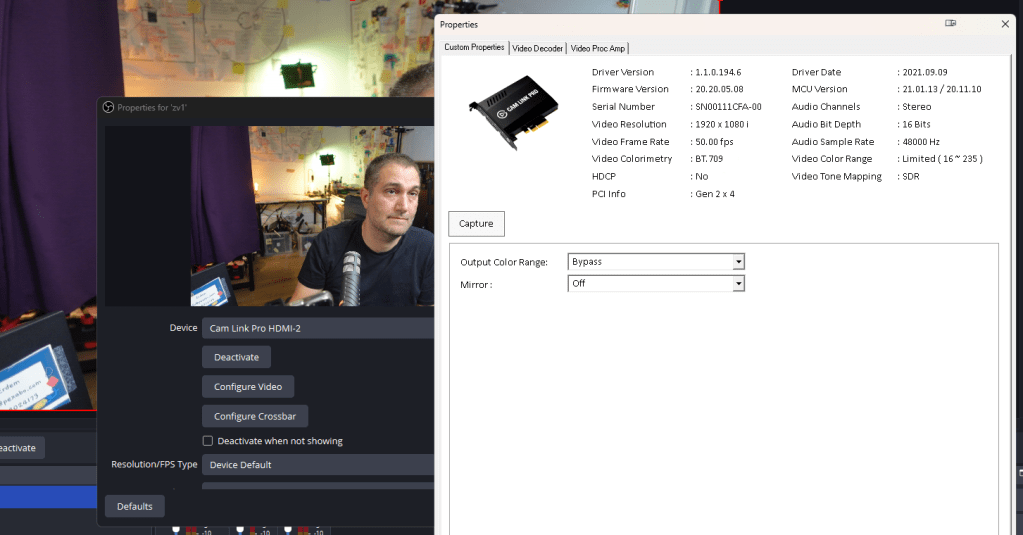
Task: Click the Video Resolution value 1920 x 1080 i
Action: [x=722, y=124]
